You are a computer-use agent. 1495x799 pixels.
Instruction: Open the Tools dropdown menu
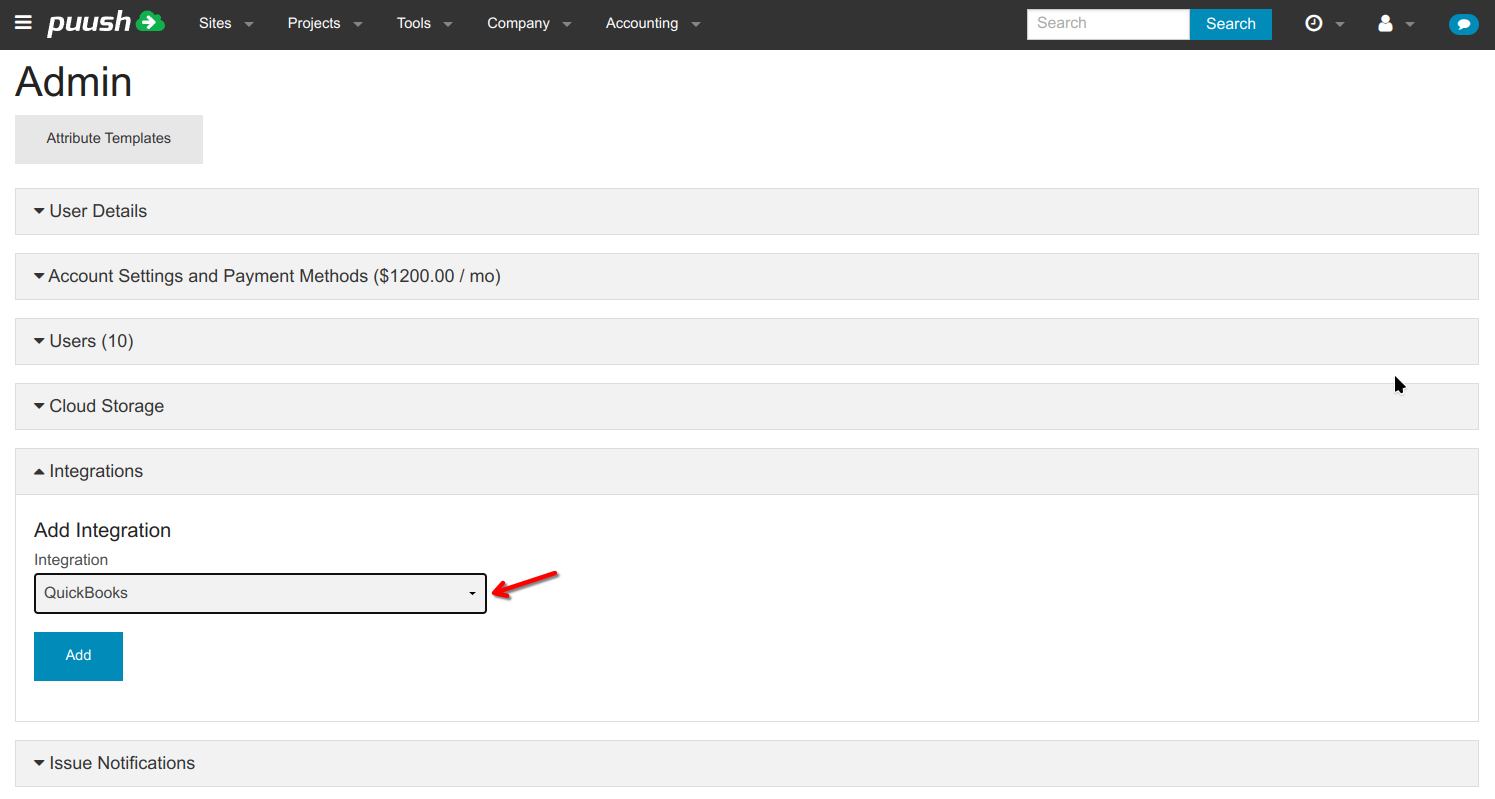pyautogui.click(x=424, y=24)
